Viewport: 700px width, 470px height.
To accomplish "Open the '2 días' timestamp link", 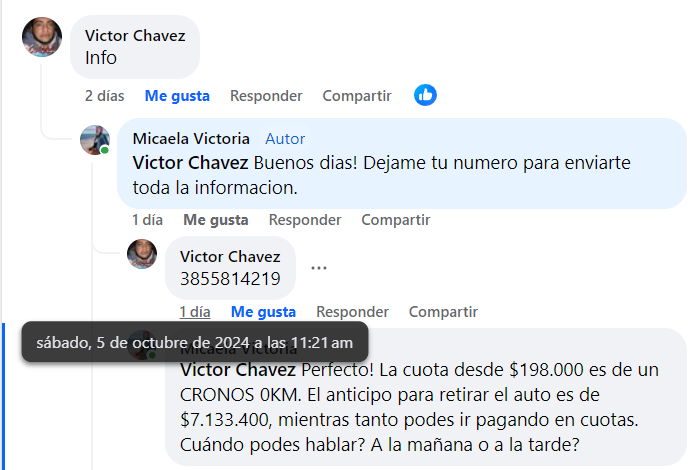I will pos(104,96).
